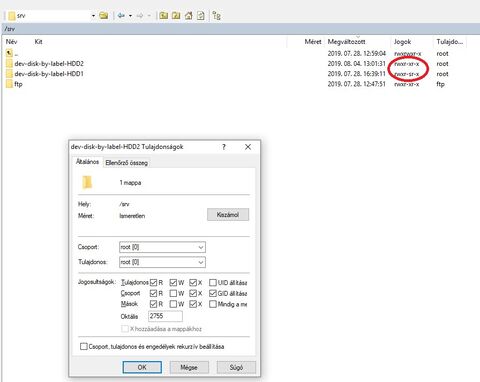Toggle Tulajdonos R permission checkbox
Screen dimensions: 480x382
pos(153,283)
